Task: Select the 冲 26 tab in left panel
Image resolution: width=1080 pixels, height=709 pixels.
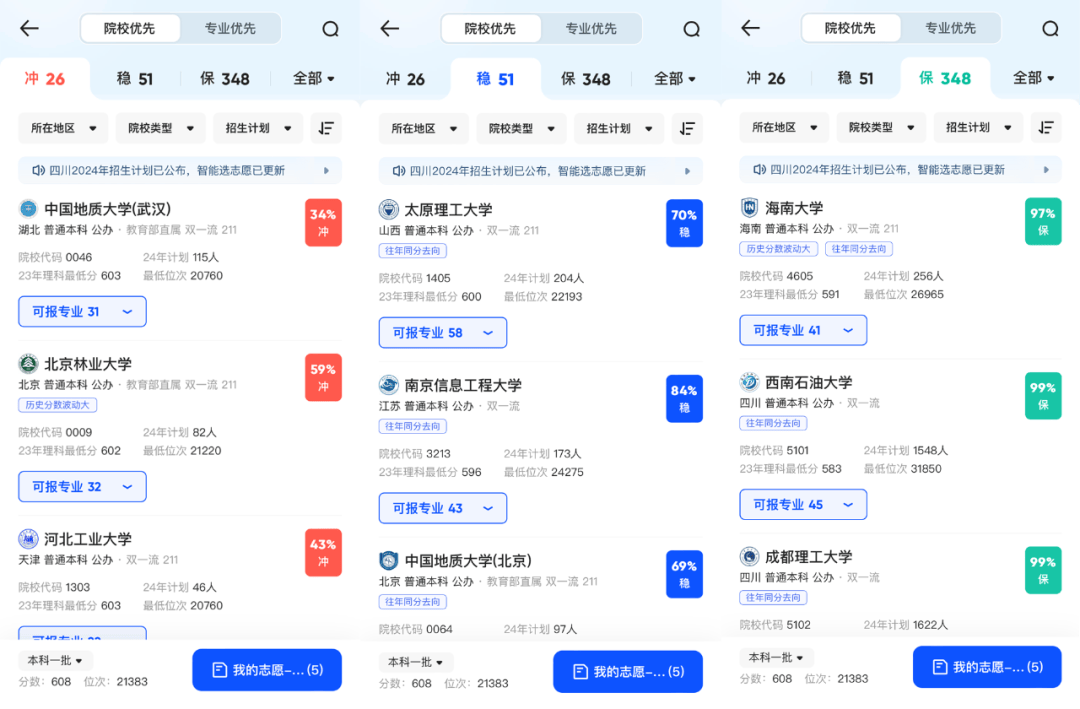Action: [x=45, y=79]
